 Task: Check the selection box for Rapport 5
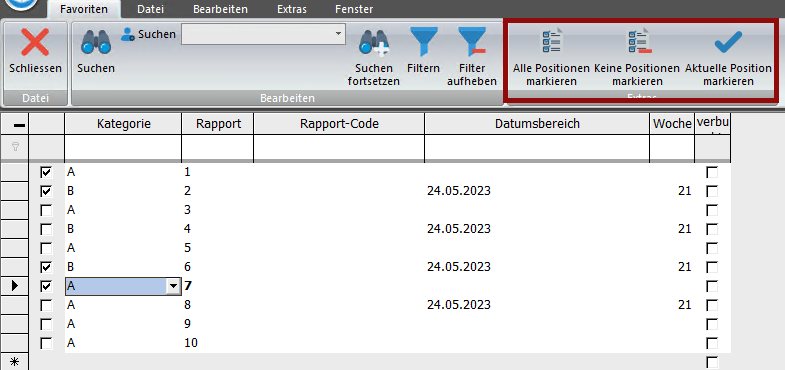tap(47, 248)
